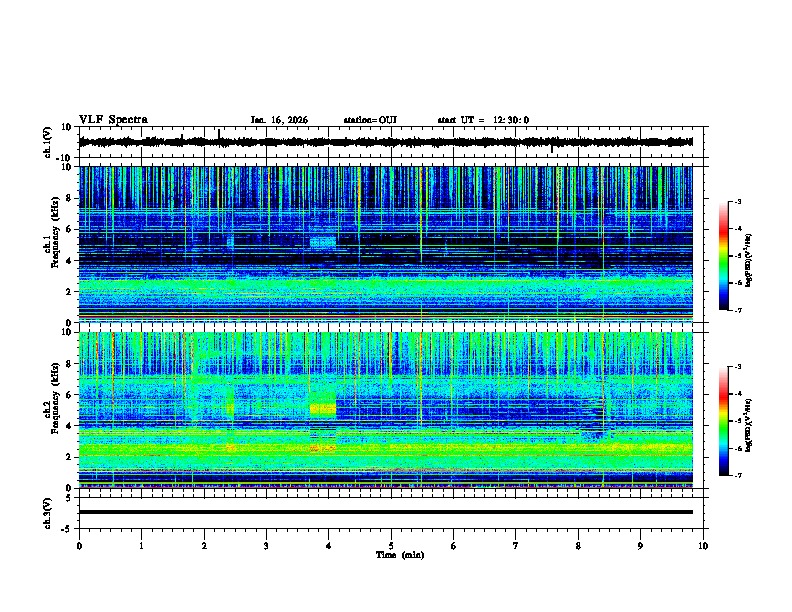Viewport: 792px width, 612px height.
Task: Click the 4 kHz tick of ch.1 spectrogram
Action: [x=70, y=261]
